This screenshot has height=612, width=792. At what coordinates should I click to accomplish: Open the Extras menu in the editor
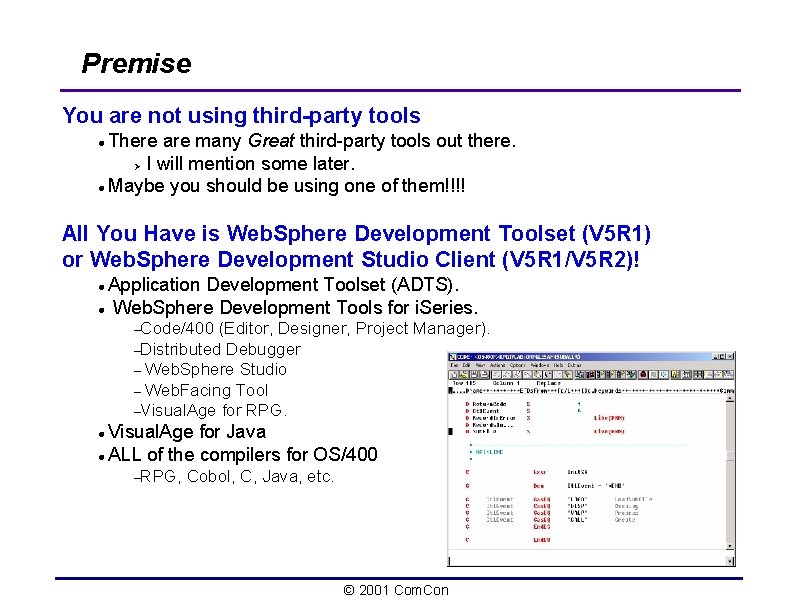[574, 365]
